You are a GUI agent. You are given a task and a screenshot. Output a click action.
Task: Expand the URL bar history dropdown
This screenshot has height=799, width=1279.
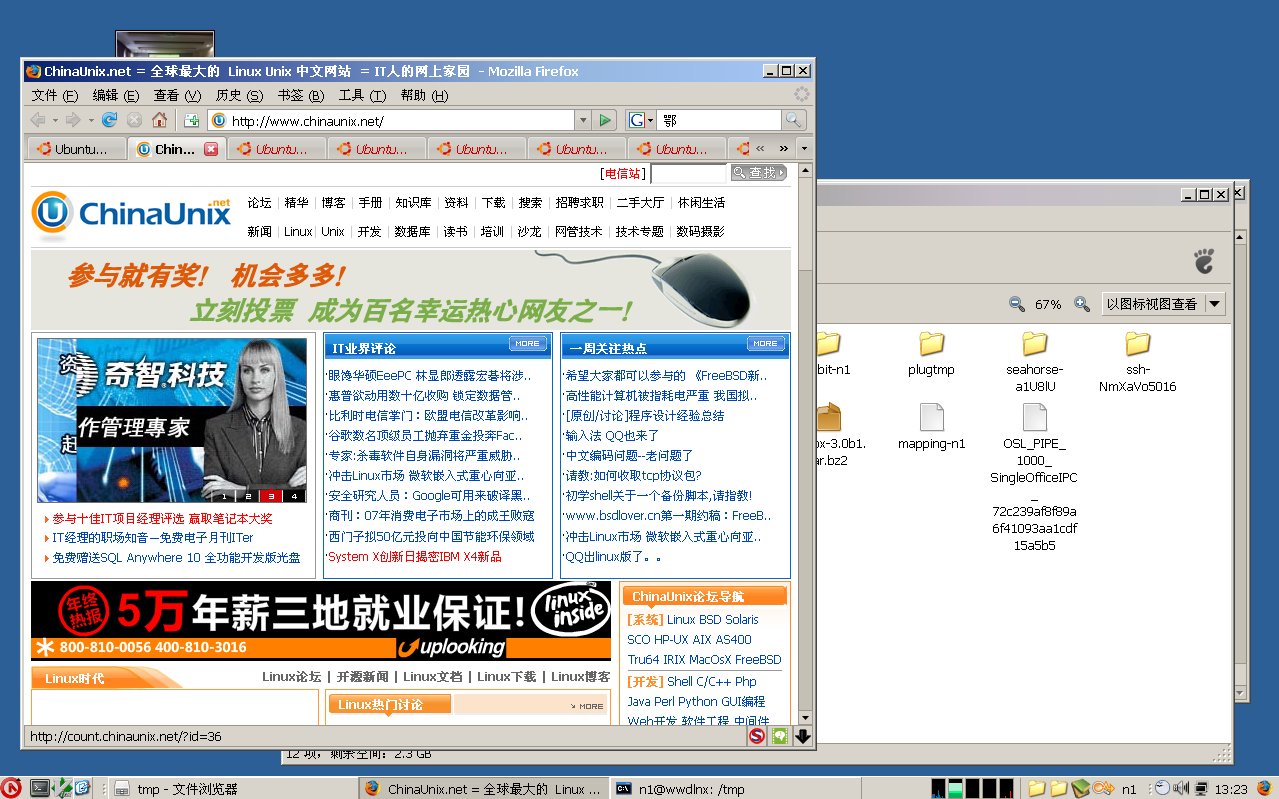click(x=583, y=120)
